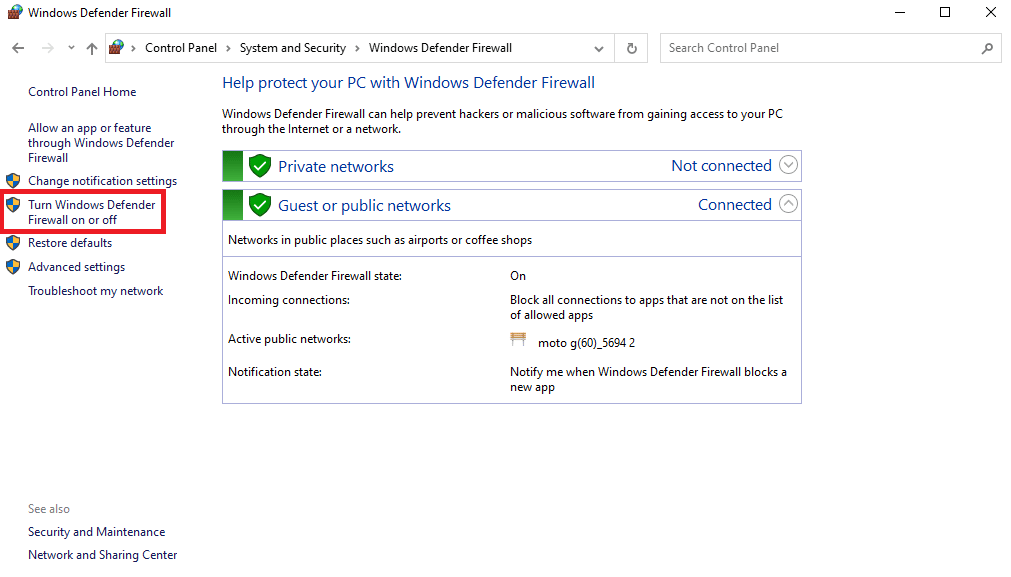This screenshot has height=577, width=1011.
Task: Click the search magnifier icon
Action: [987, 48]
